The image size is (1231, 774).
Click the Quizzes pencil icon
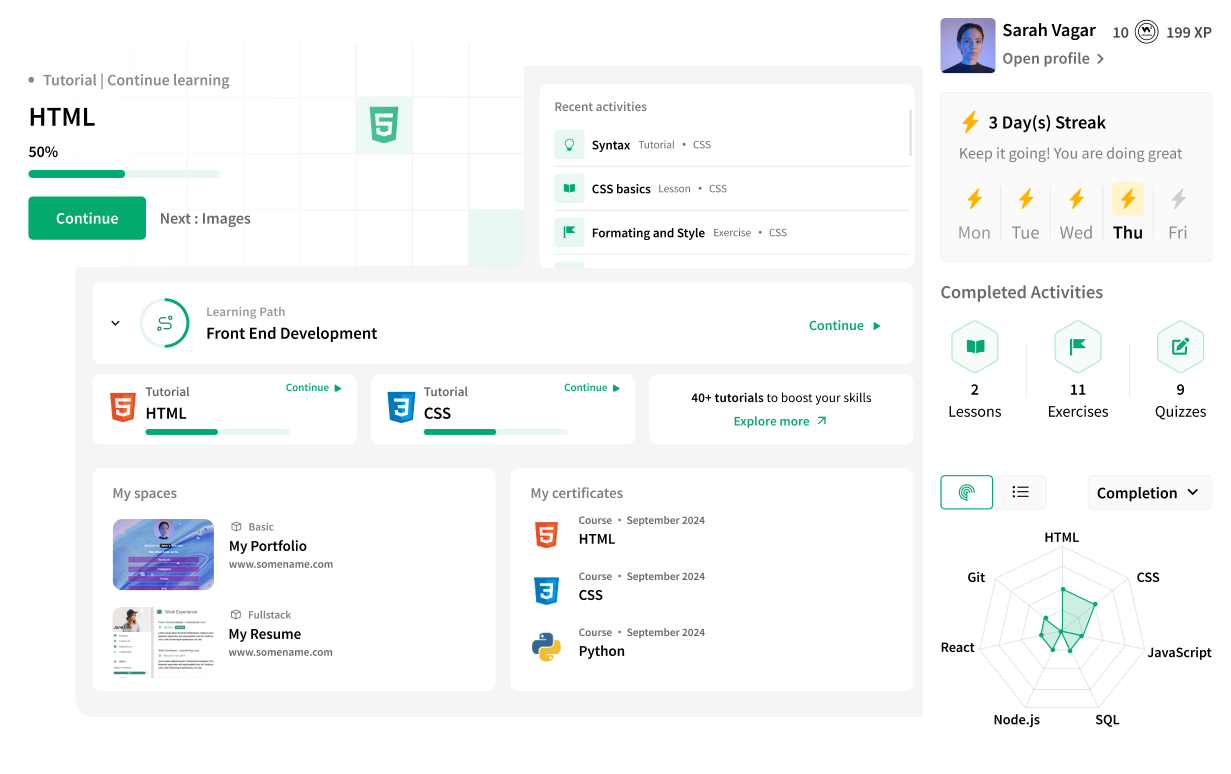coord(1180,346)
